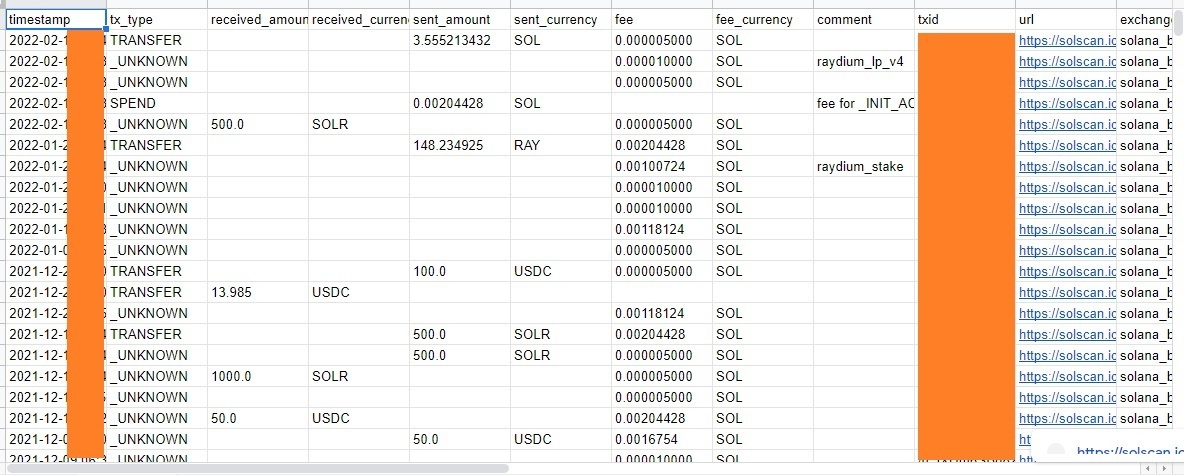
Task: Select the TRANSFER cell in the 13.985 row
Action: (157, 292)
